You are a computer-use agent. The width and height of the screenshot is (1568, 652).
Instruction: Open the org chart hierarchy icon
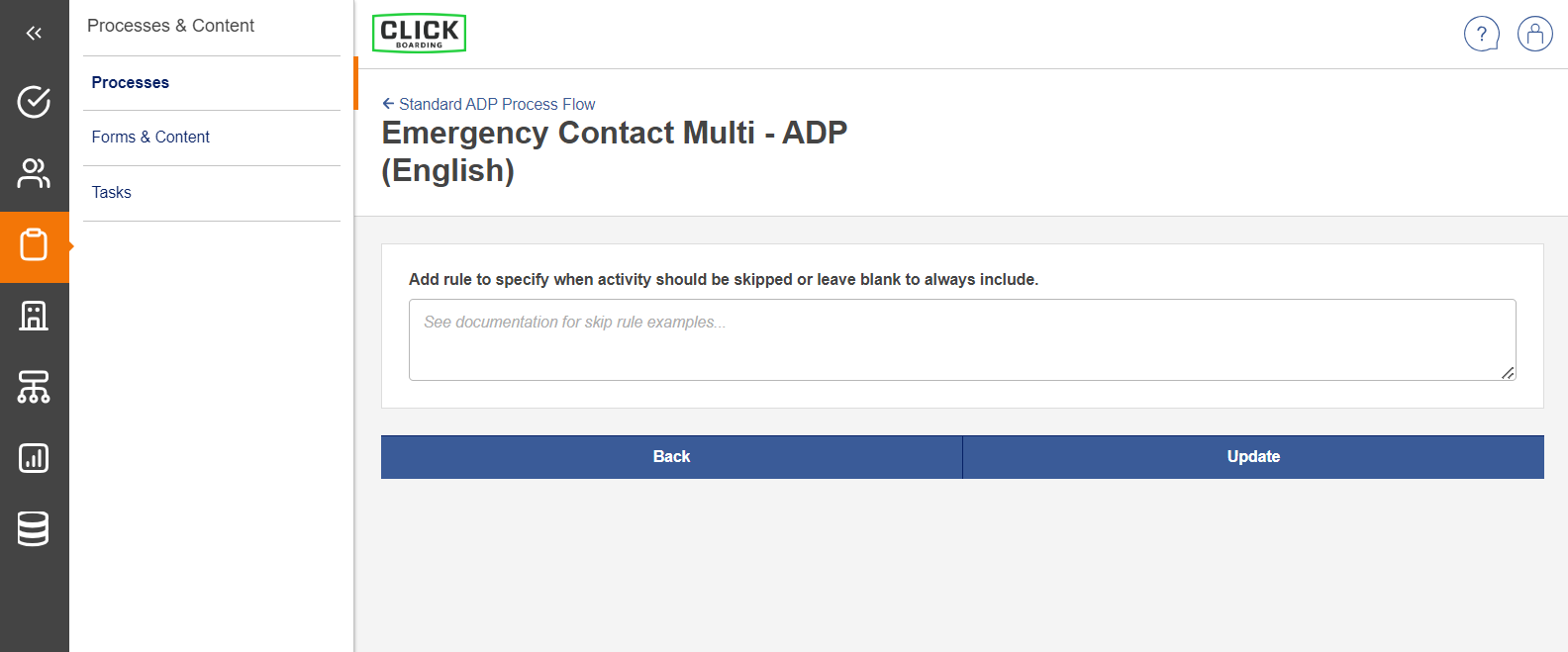[x=34, y=387]
